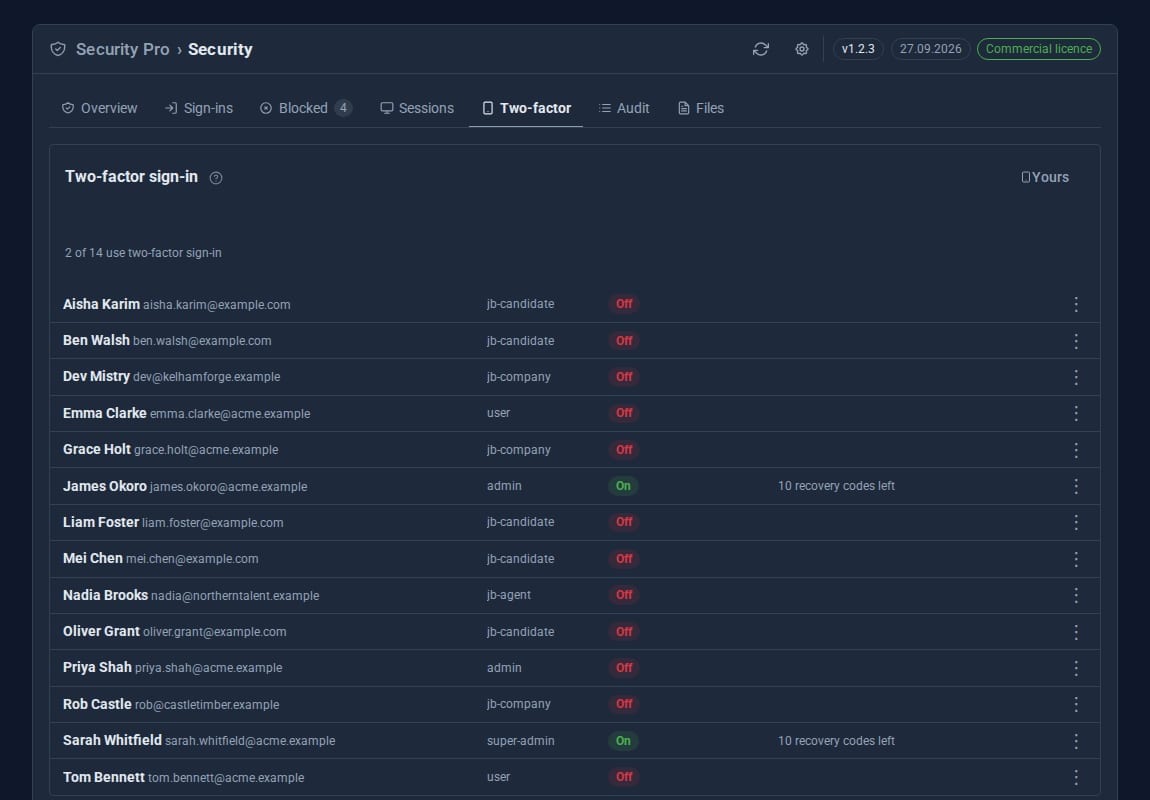Click the email rob@castletimber.example
The image size is (1150, 800).
pos(207,705)
